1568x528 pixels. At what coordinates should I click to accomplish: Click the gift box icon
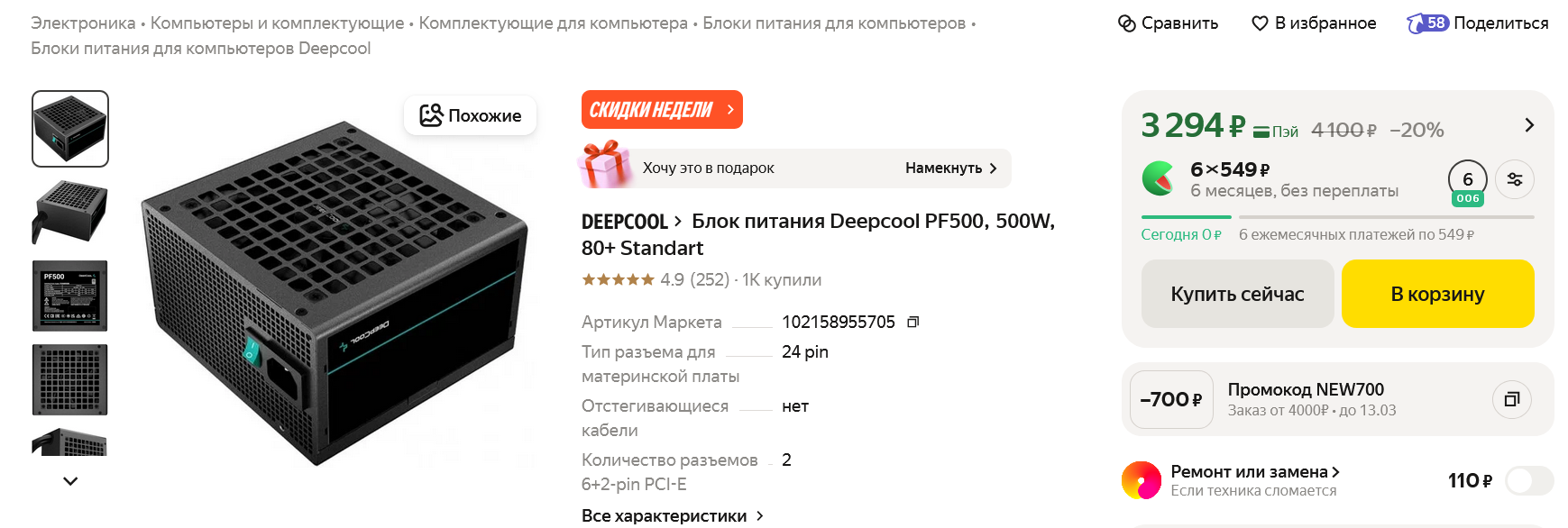click(x=606, y=166)
